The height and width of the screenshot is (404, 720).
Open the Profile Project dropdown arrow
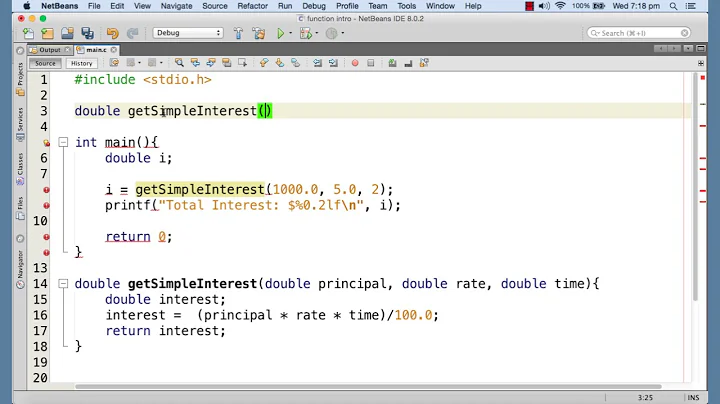343,33
